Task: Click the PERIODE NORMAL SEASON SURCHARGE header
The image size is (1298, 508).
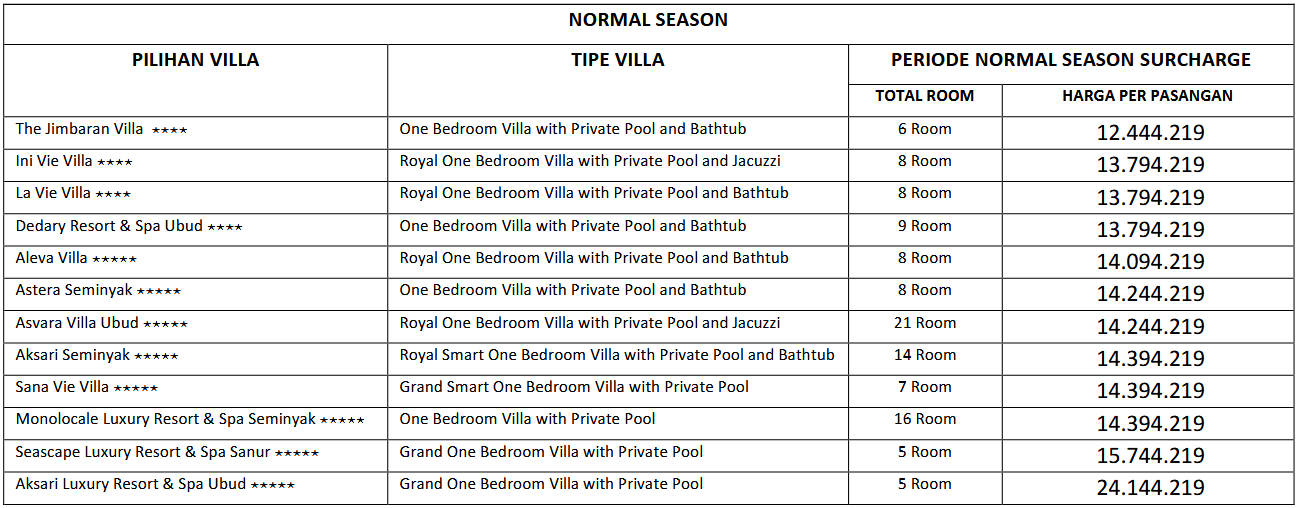Action: click(x=1070, y=60)
